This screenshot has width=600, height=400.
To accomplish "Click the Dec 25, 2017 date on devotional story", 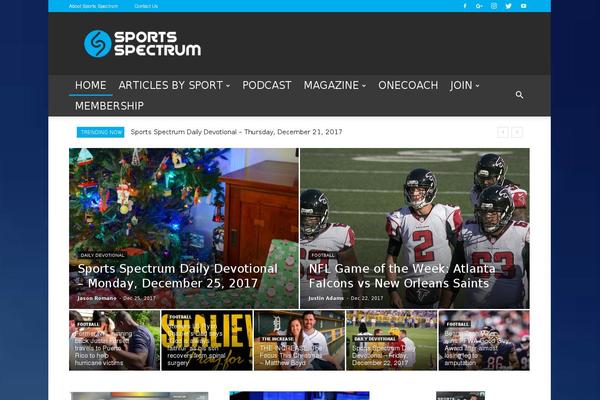I will [139, 298].
